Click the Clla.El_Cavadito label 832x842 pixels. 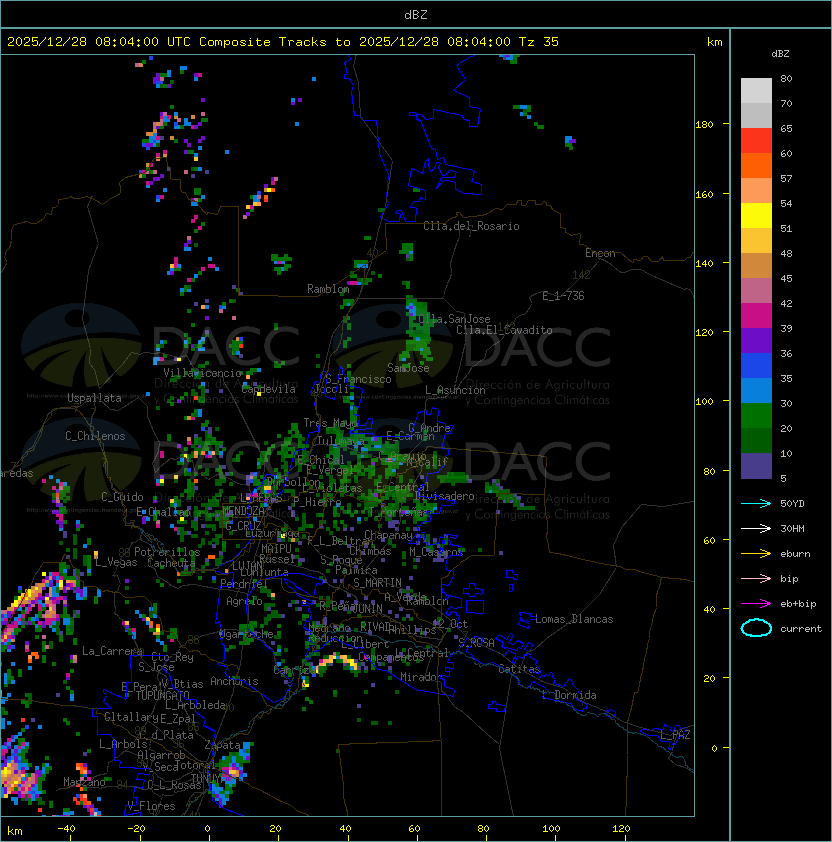(504, 330)
